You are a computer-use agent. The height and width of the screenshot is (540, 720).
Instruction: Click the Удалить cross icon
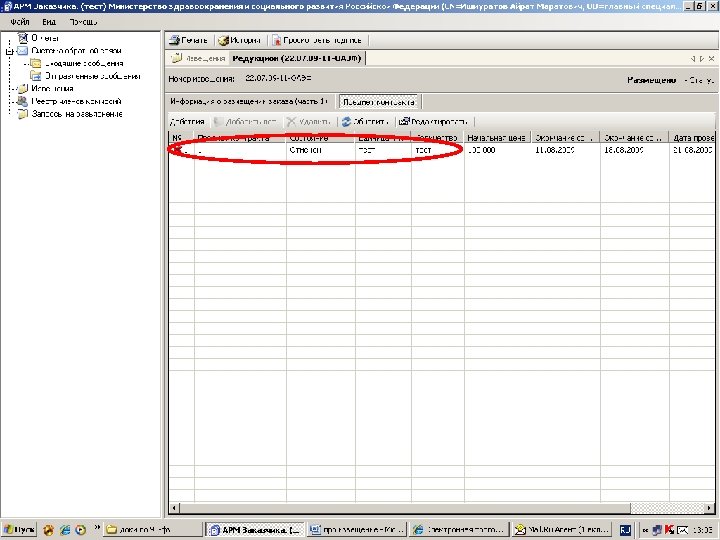point(291,122)
